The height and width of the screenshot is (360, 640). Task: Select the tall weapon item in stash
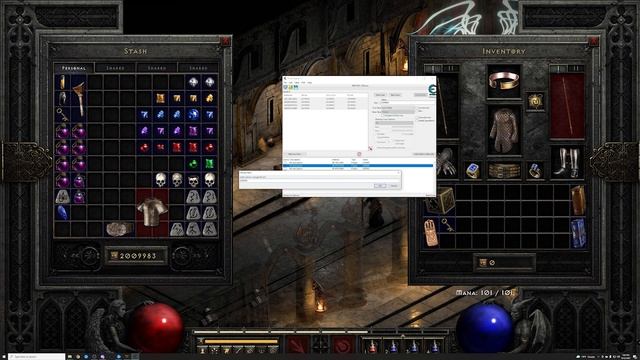(79, 98)
